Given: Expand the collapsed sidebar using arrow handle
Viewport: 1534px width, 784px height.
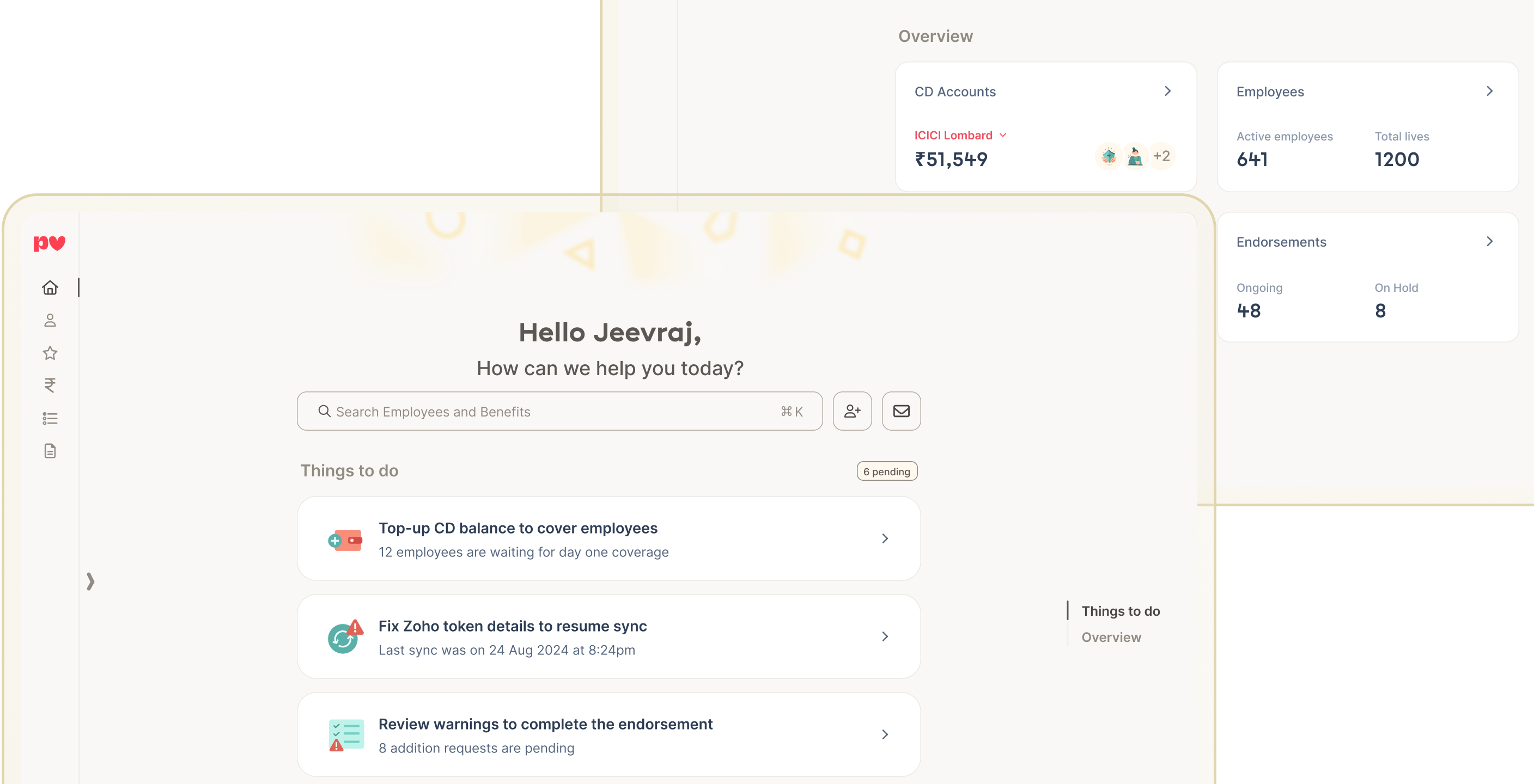Looking at the screenshot, I should tap(90, 581).
